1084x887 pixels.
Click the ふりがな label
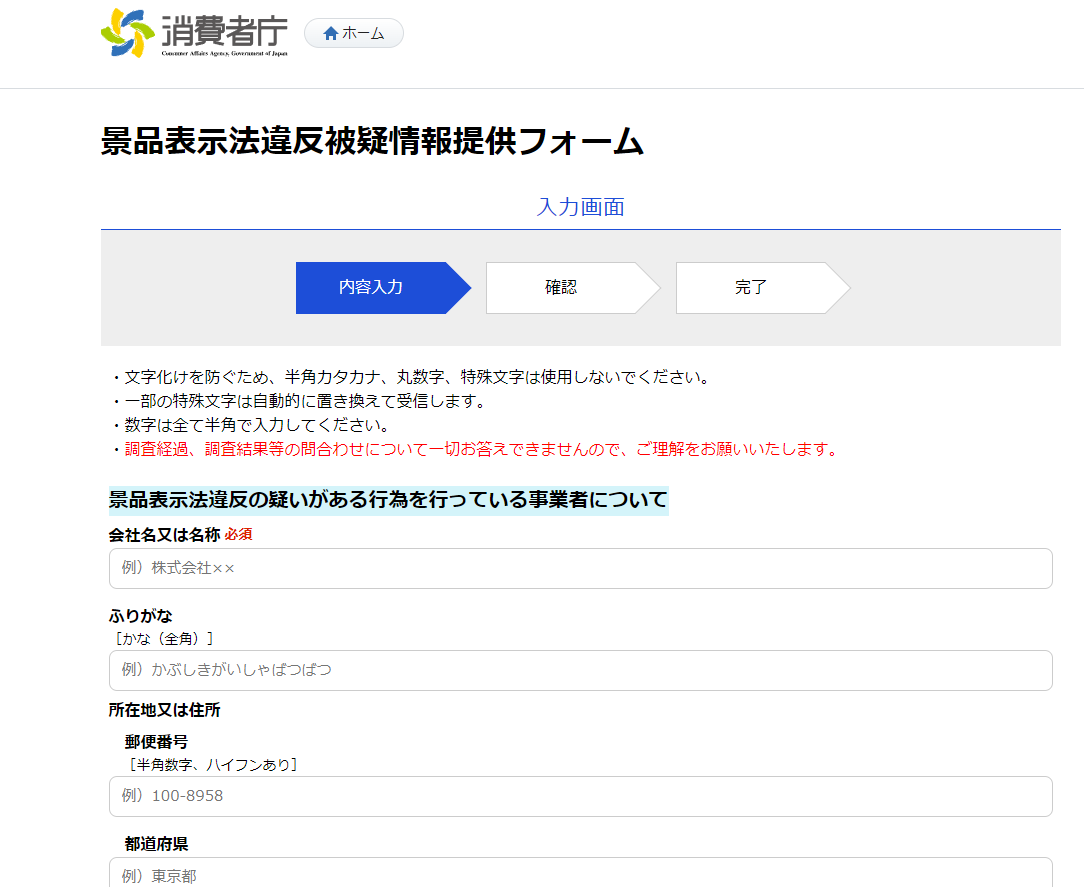coord(141,615)
